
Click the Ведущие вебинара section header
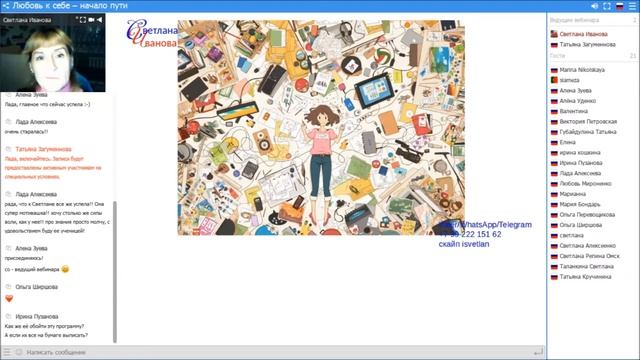pos(574,20)
